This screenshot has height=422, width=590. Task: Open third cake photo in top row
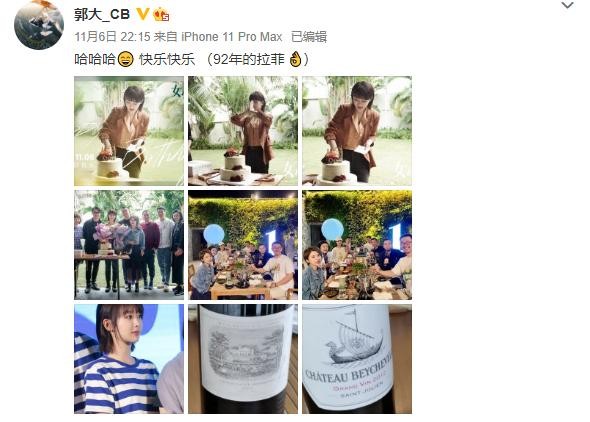coord(357,131)
